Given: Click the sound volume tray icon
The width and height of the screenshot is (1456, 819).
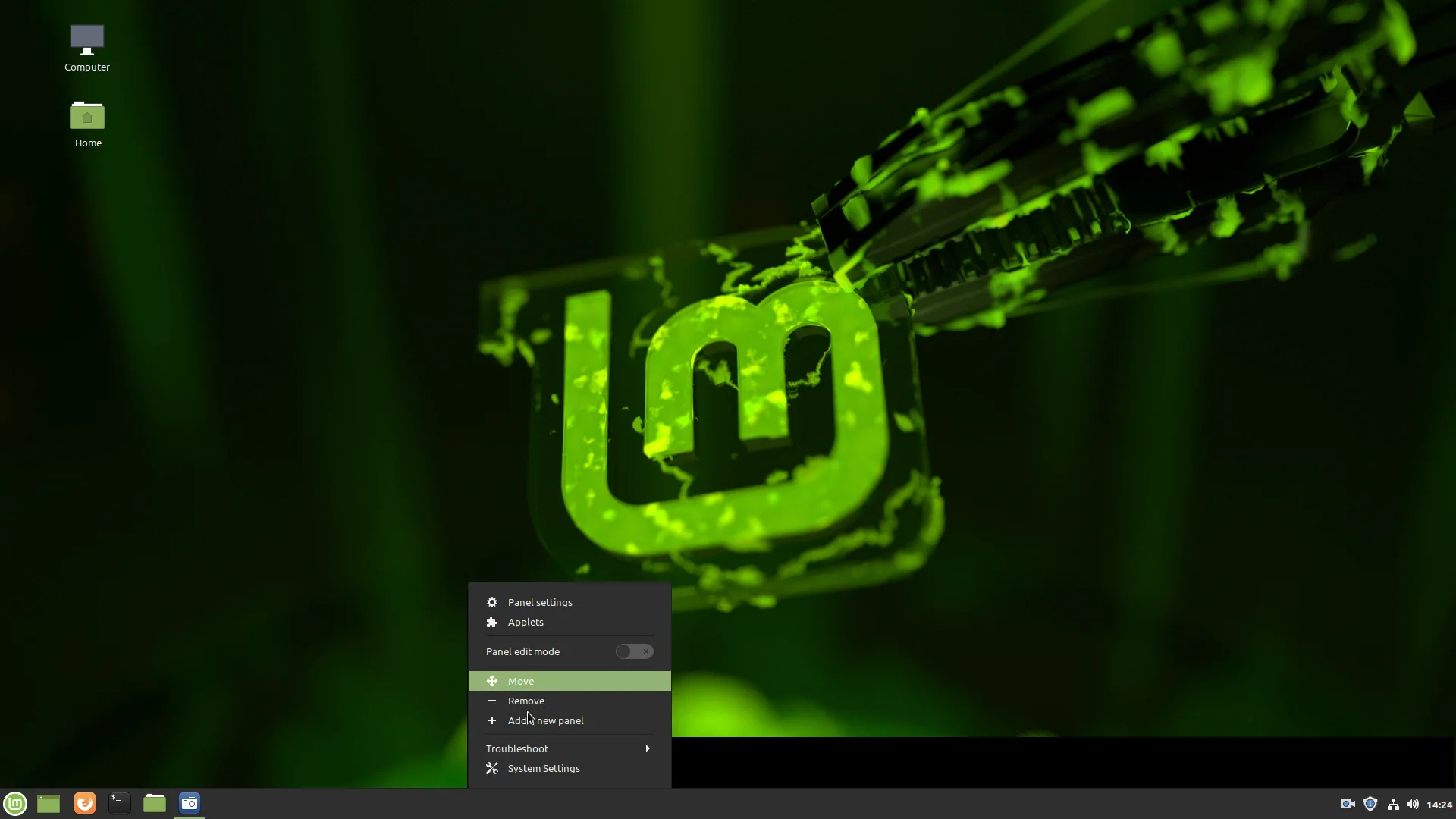Looking at the screenshot, I should coord(1413,804).
